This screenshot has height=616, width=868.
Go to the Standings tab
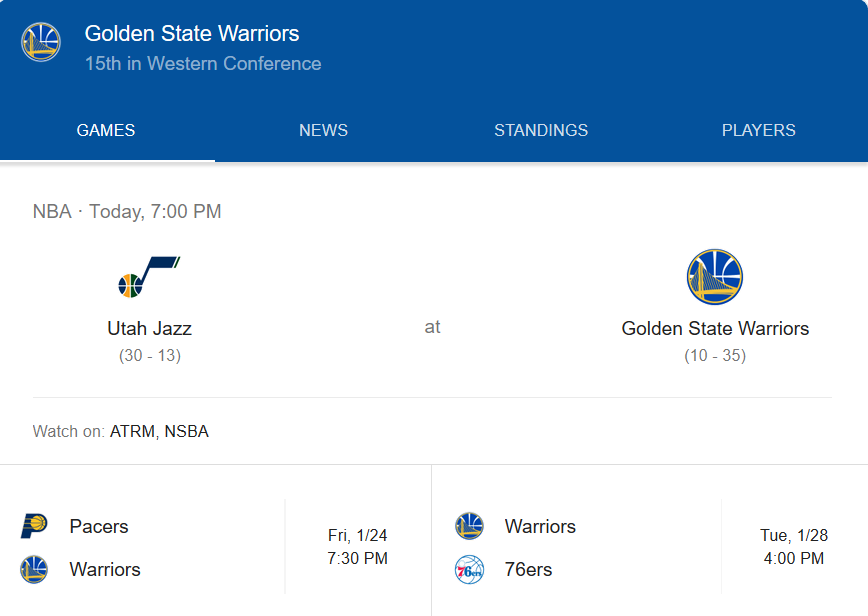tap(541, 130)
